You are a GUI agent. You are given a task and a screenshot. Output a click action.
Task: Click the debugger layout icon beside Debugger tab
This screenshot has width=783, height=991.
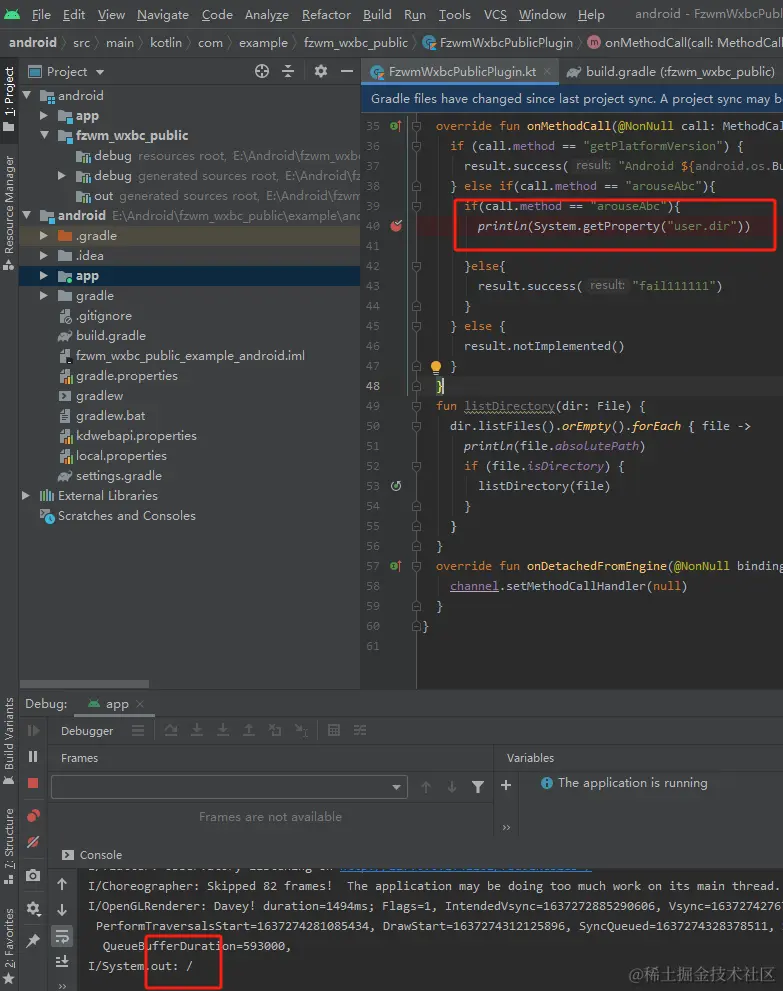pyautogui.click(x=138, y=731)
